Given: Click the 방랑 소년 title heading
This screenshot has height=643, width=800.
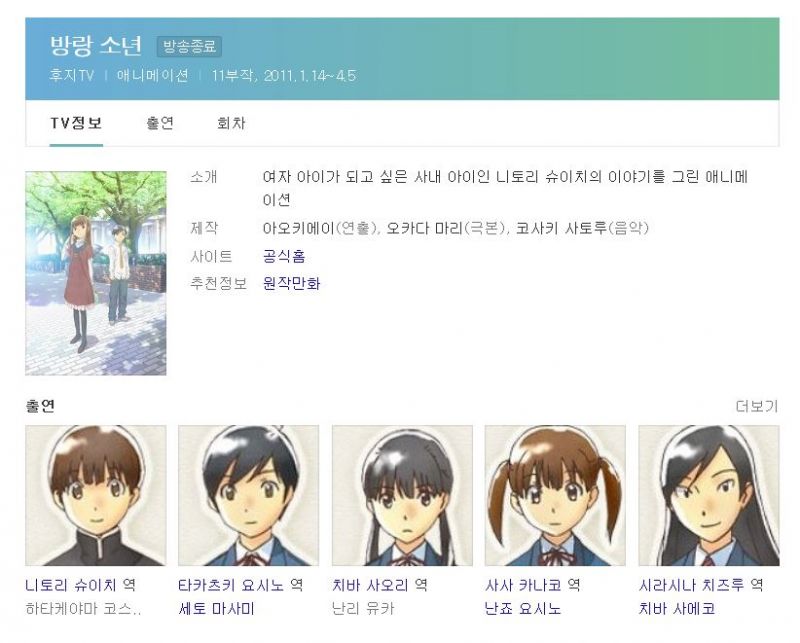Looking at the screenshot, I should [96, 45].
